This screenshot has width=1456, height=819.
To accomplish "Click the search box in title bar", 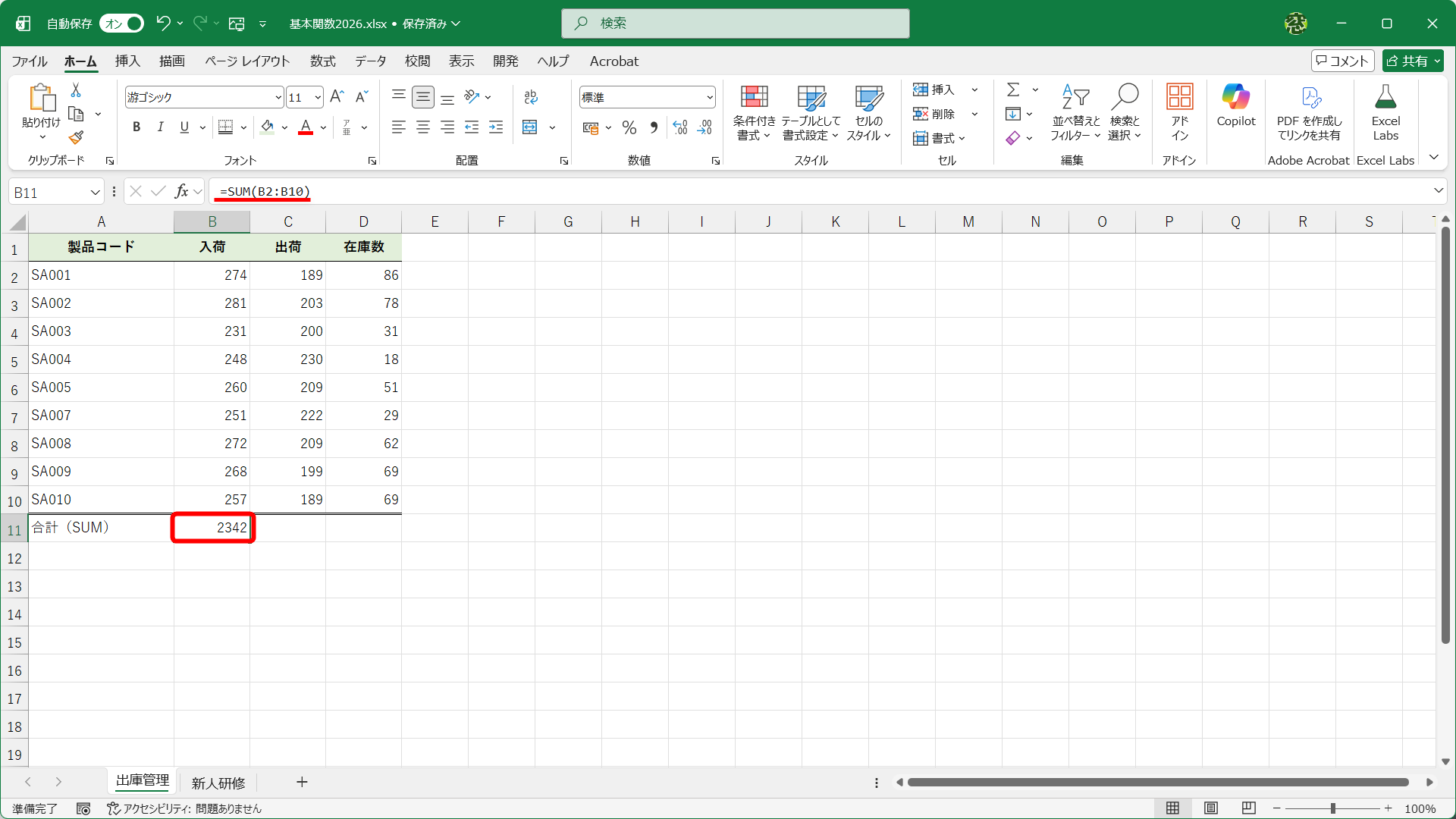I will click(x=735, y=24).
